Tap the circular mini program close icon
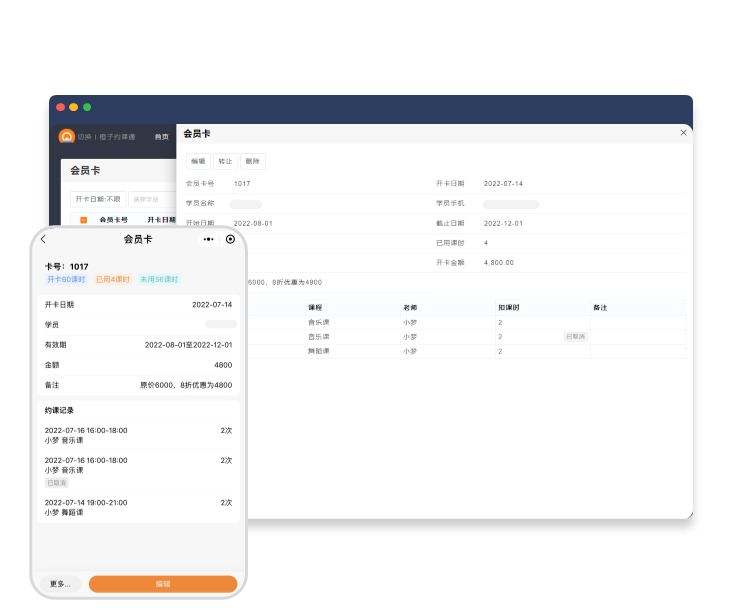Screen dimensions: 756x614 pos(230,239)
